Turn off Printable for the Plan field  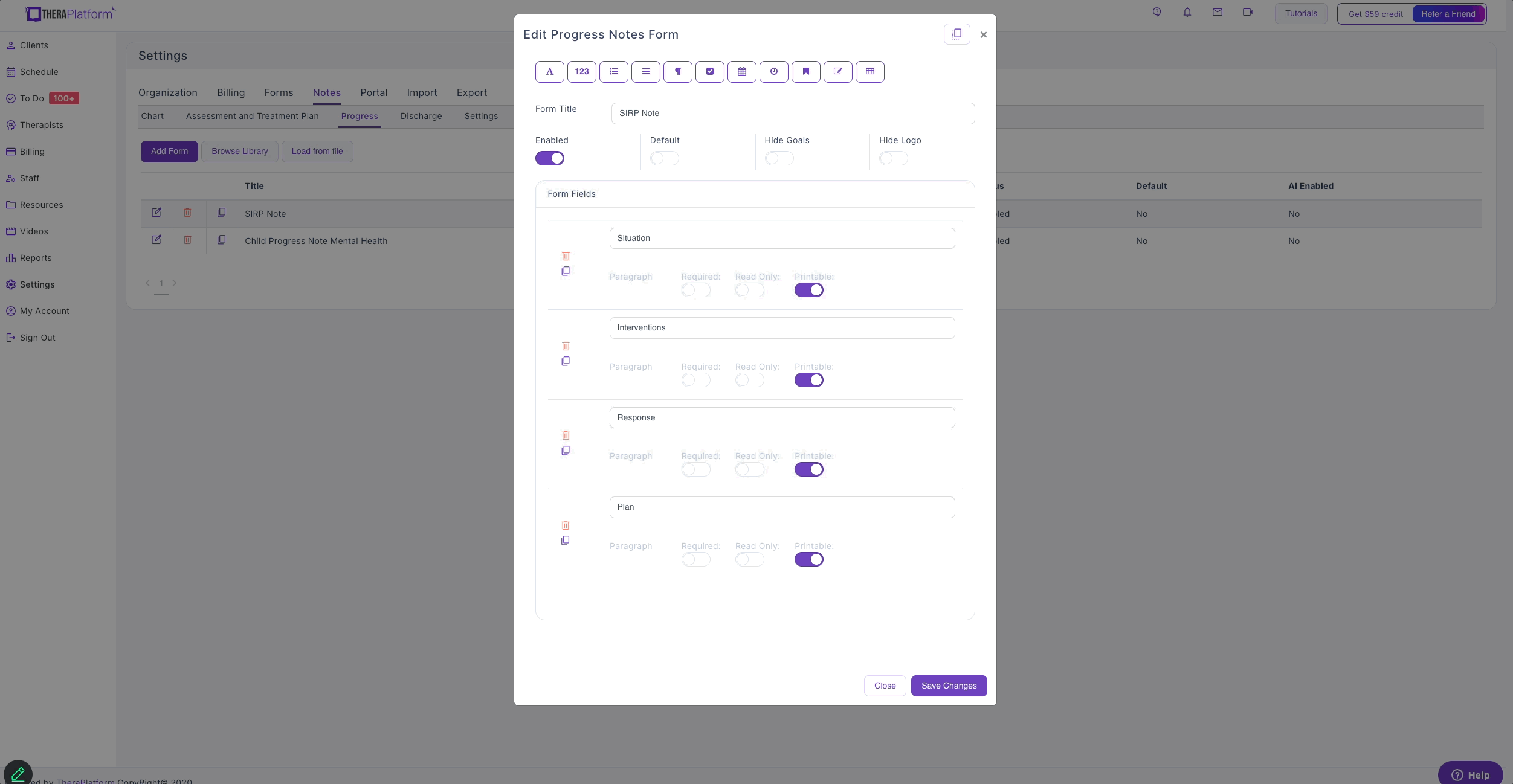pos(809,559)
